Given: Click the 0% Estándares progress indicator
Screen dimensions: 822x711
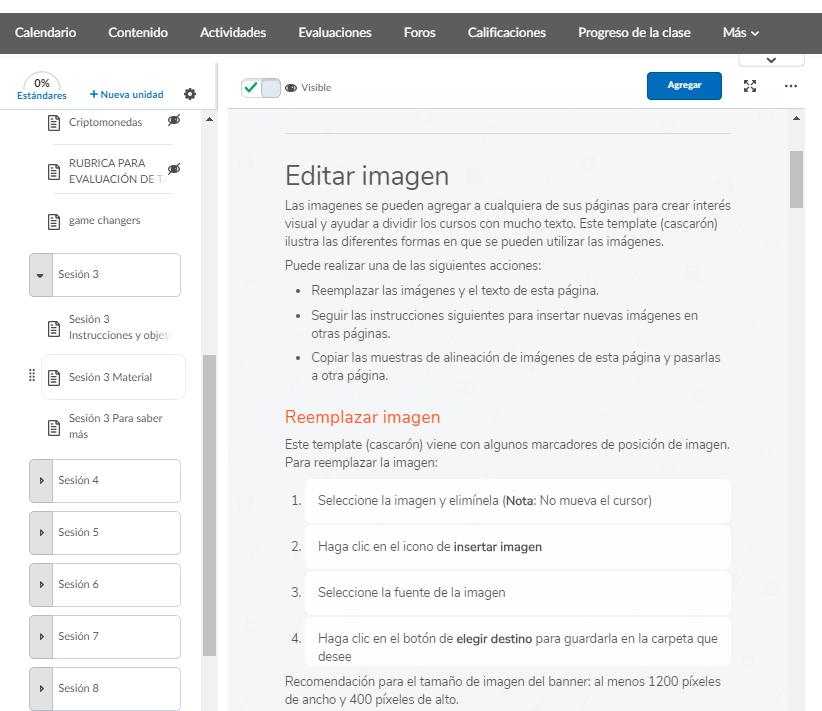Looking at the screenshot, I should click(42, 89).
